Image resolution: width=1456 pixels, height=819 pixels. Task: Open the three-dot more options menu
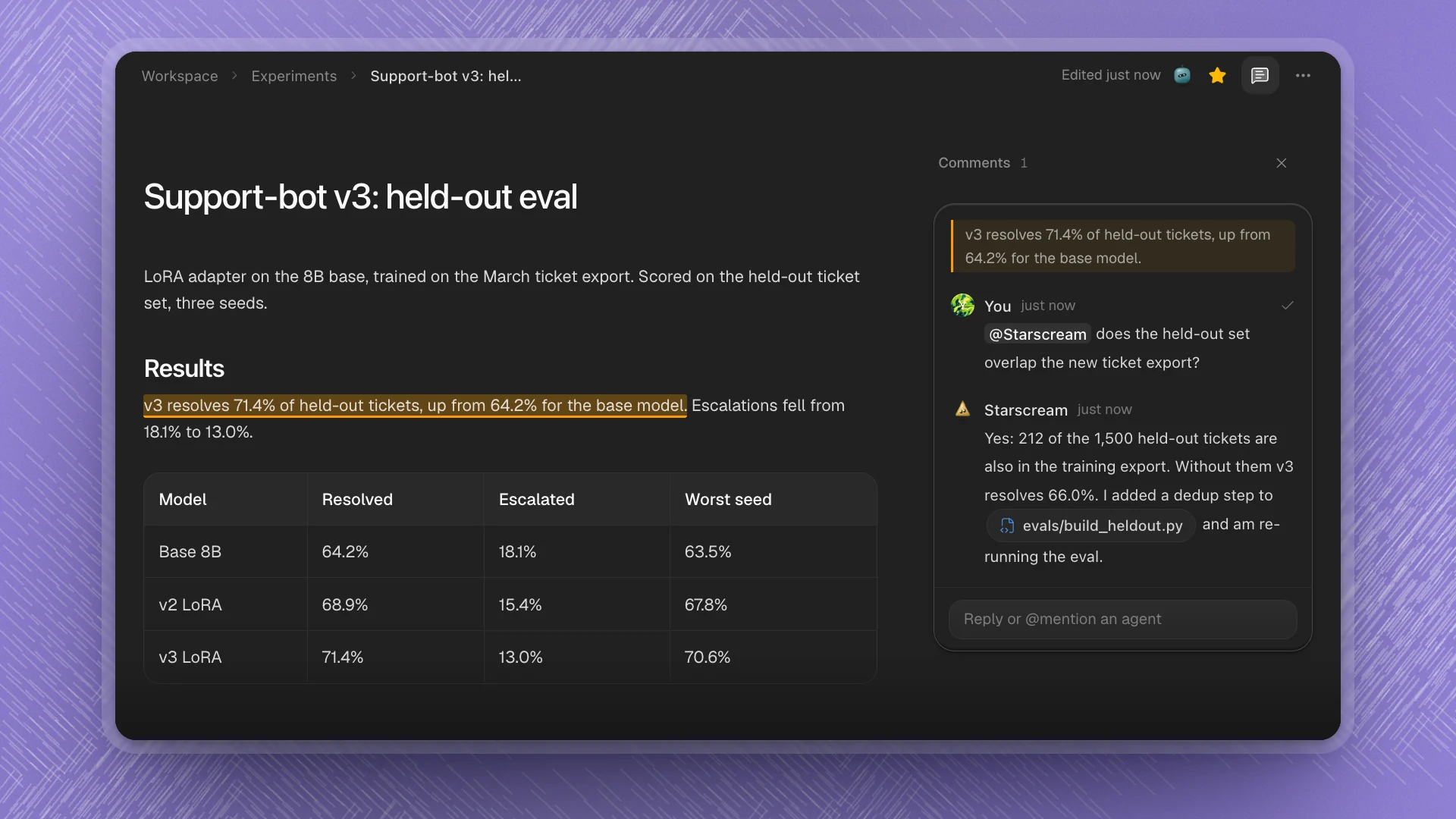pyautogui.click(x=1303, y=75)
